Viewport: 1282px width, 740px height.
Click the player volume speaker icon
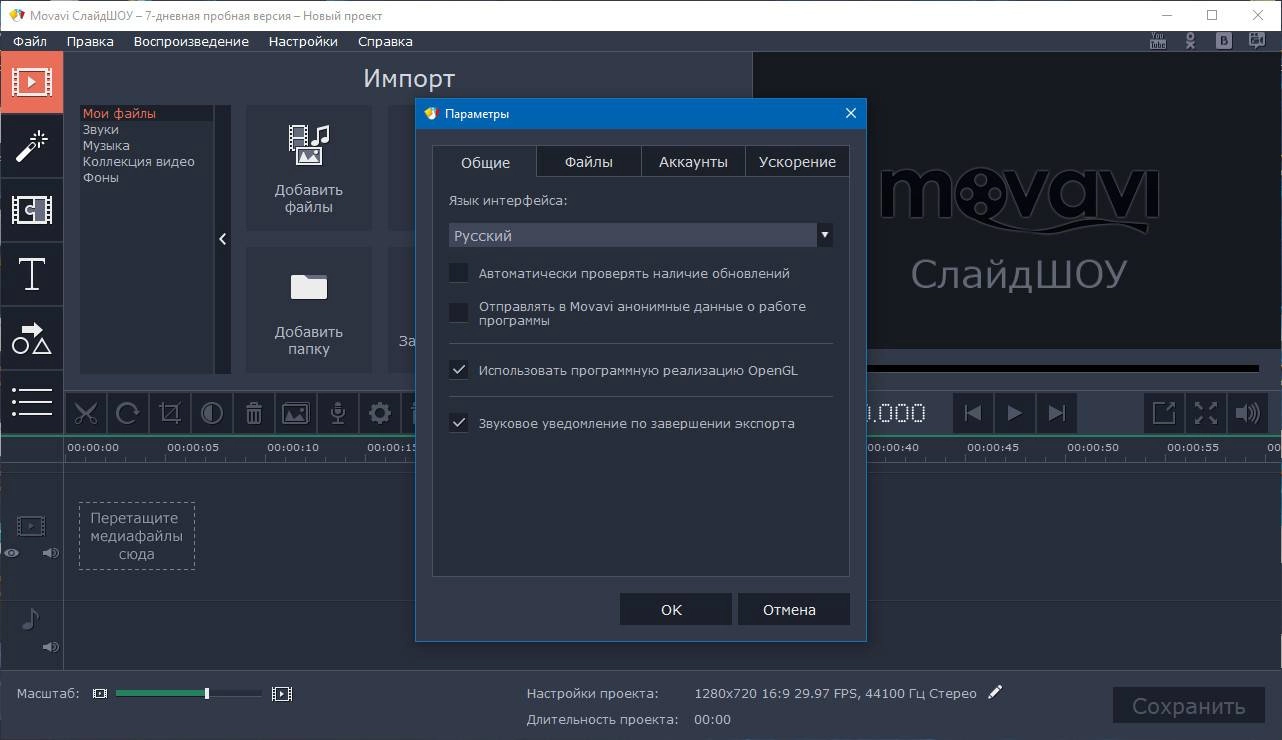1248,412
